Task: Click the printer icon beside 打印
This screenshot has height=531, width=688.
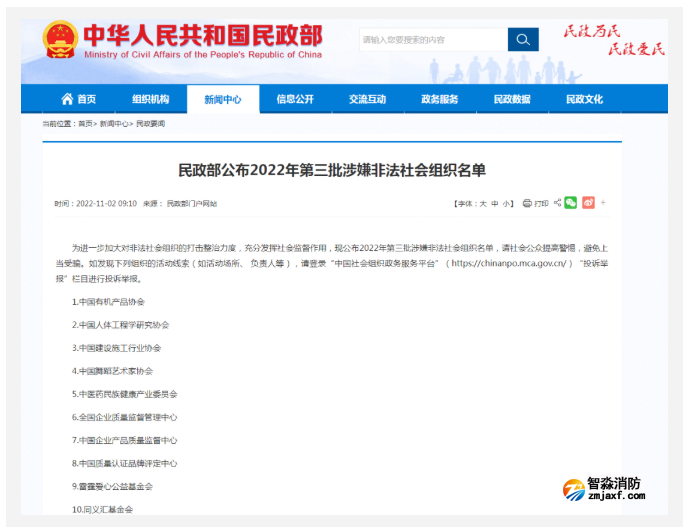Action: pyautogui.click(x=527, y=203)
